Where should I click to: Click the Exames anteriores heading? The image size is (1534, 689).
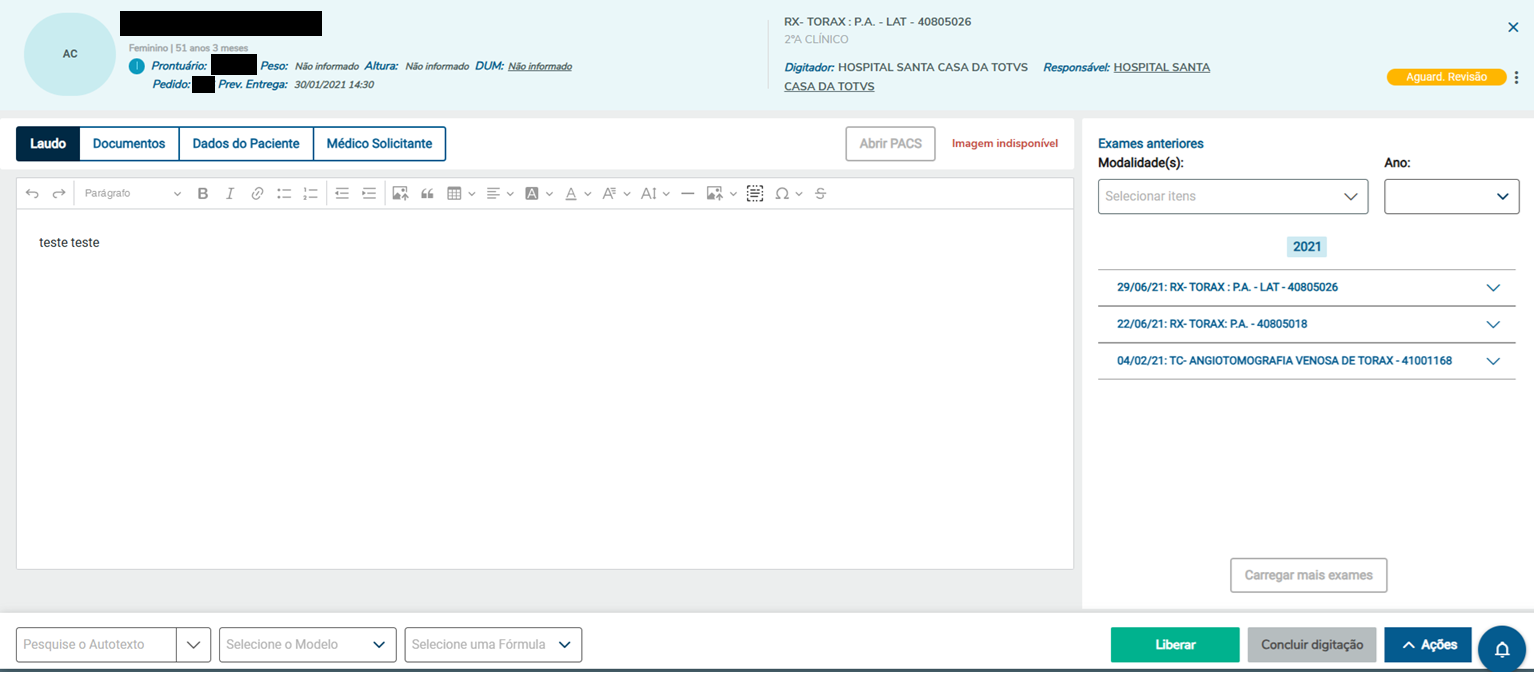(x=1151, y=144)
